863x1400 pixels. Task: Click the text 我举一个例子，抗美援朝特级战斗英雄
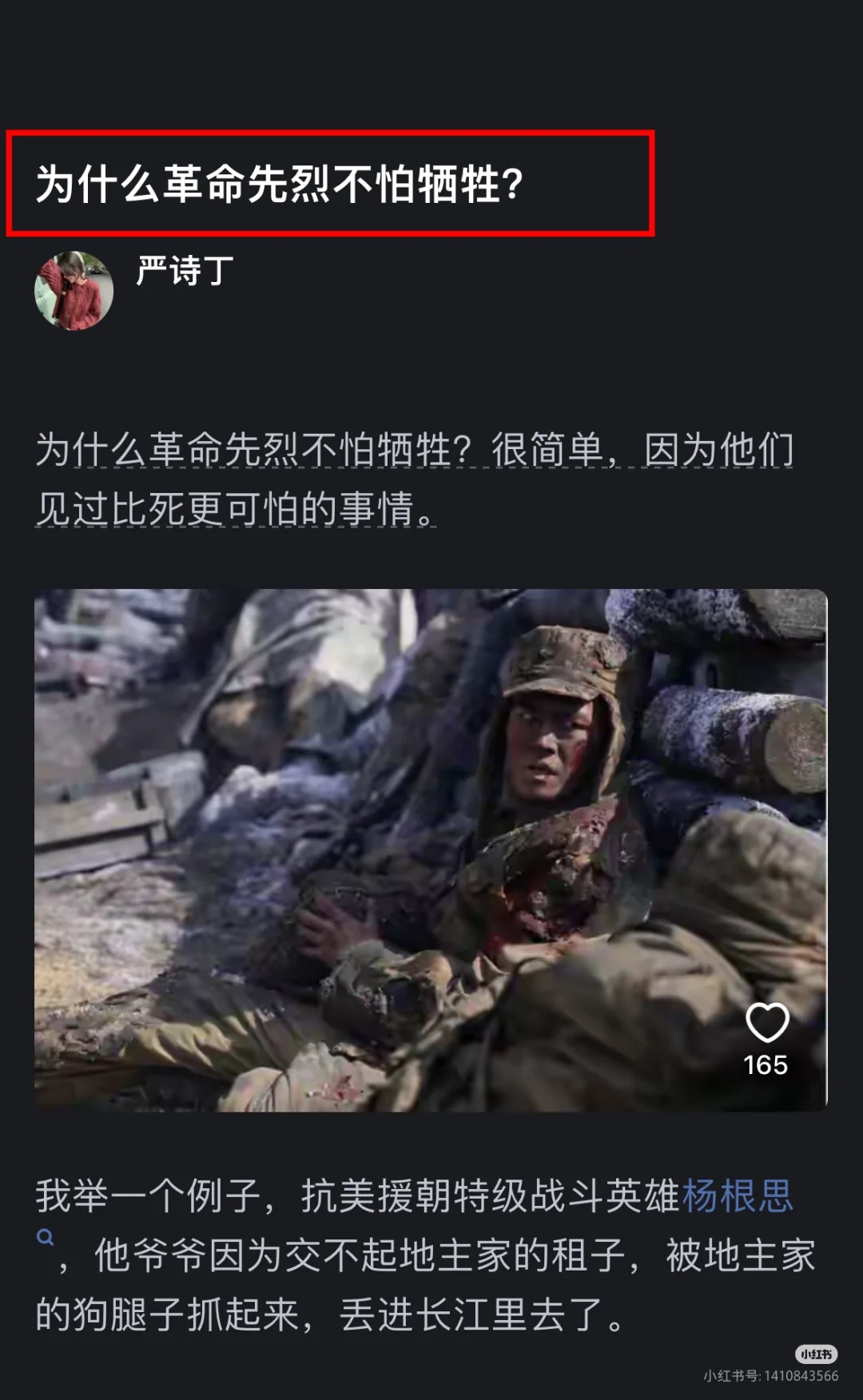coord(357,1196)
